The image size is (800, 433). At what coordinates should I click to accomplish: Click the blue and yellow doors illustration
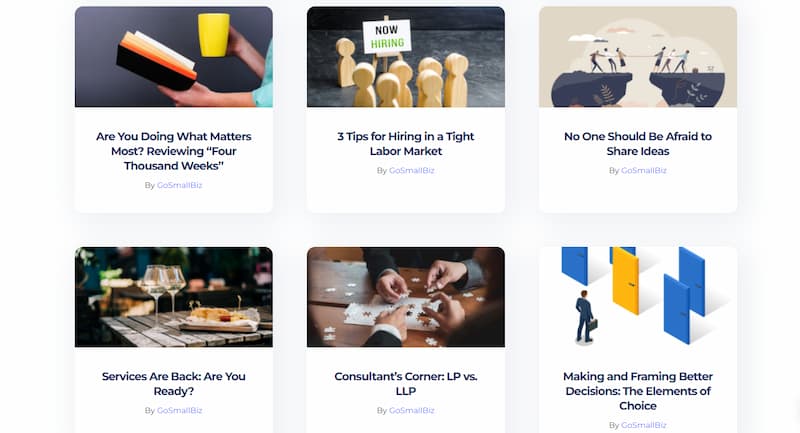(x=638, y=297)
